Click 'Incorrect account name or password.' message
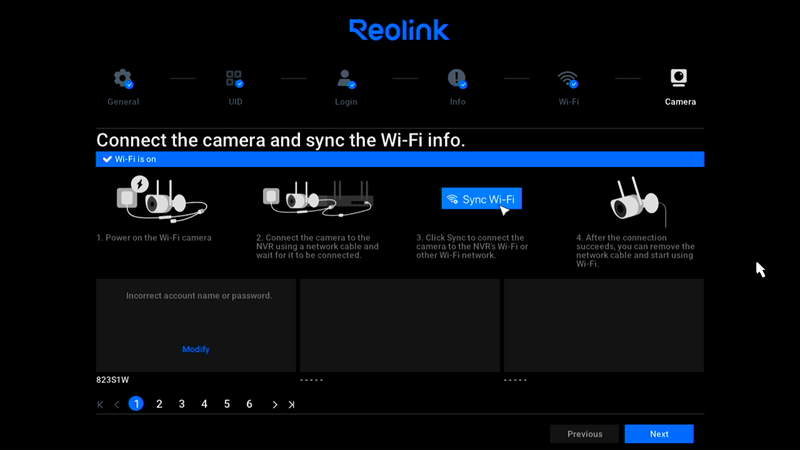The height and width of the screenshot is (450, 800). 199,295
